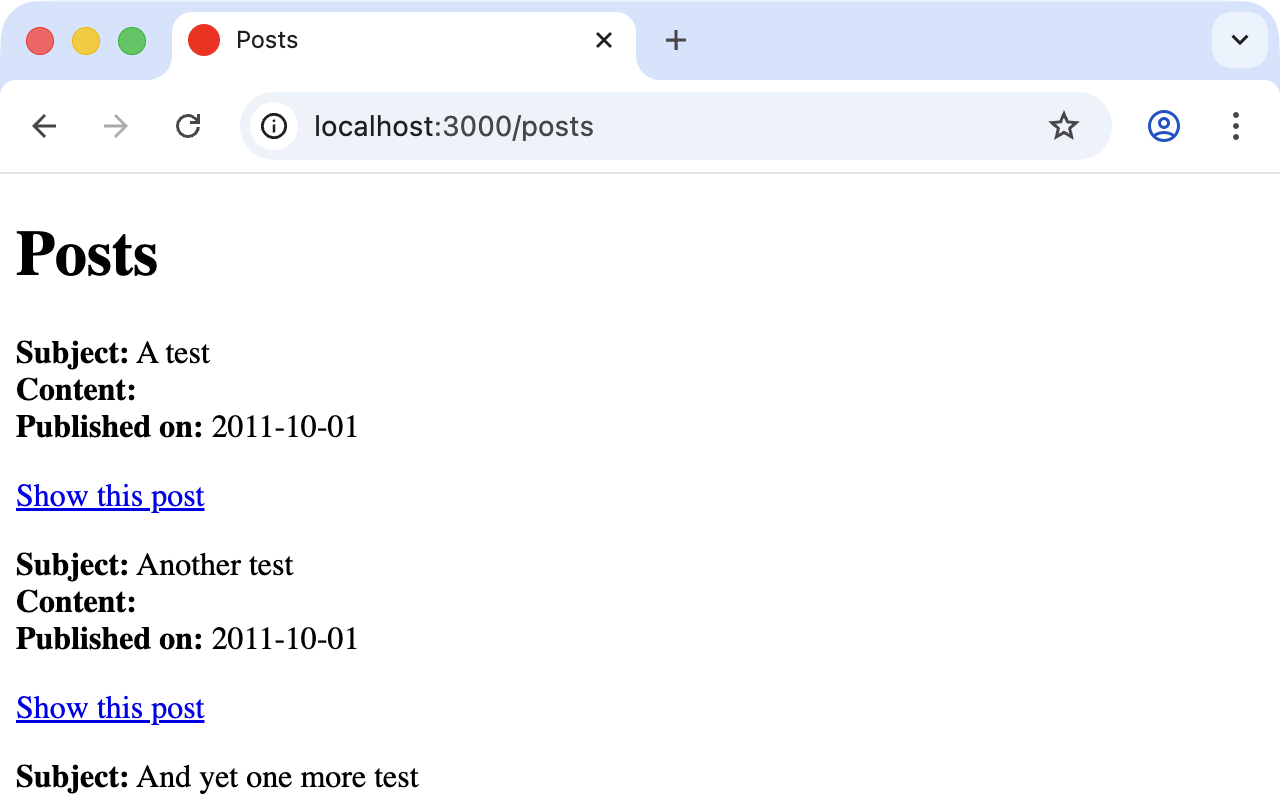Expand the browser options with the vertical dots

1236,126
